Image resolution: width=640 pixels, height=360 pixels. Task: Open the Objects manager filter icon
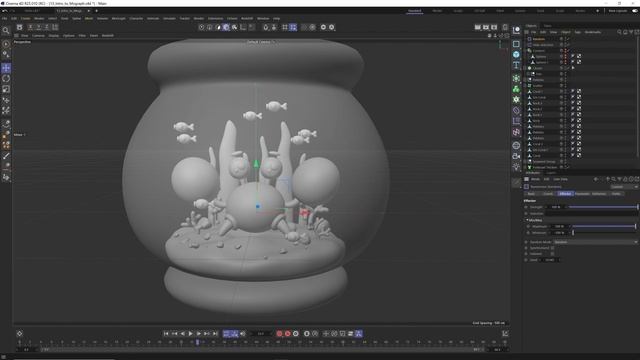pos(631,32)
